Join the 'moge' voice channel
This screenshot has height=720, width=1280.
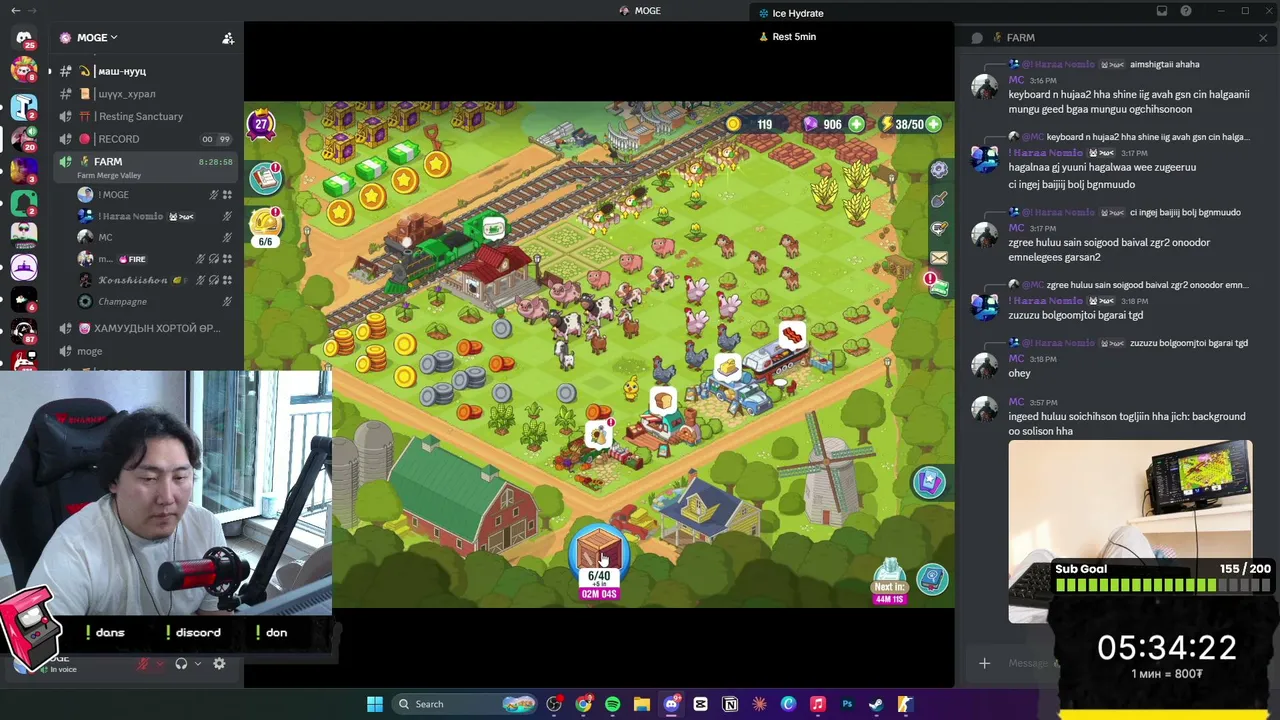pos(89,351)
